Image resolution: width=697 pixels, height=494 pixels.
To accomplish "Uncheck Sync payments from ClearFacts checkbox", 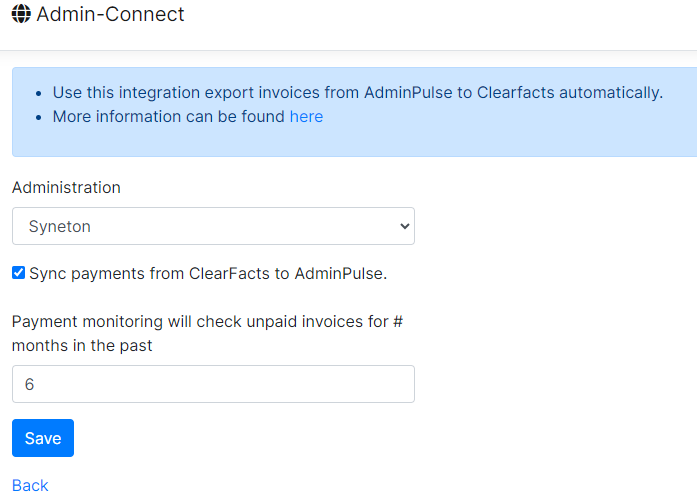I will (x=18, y=273).
